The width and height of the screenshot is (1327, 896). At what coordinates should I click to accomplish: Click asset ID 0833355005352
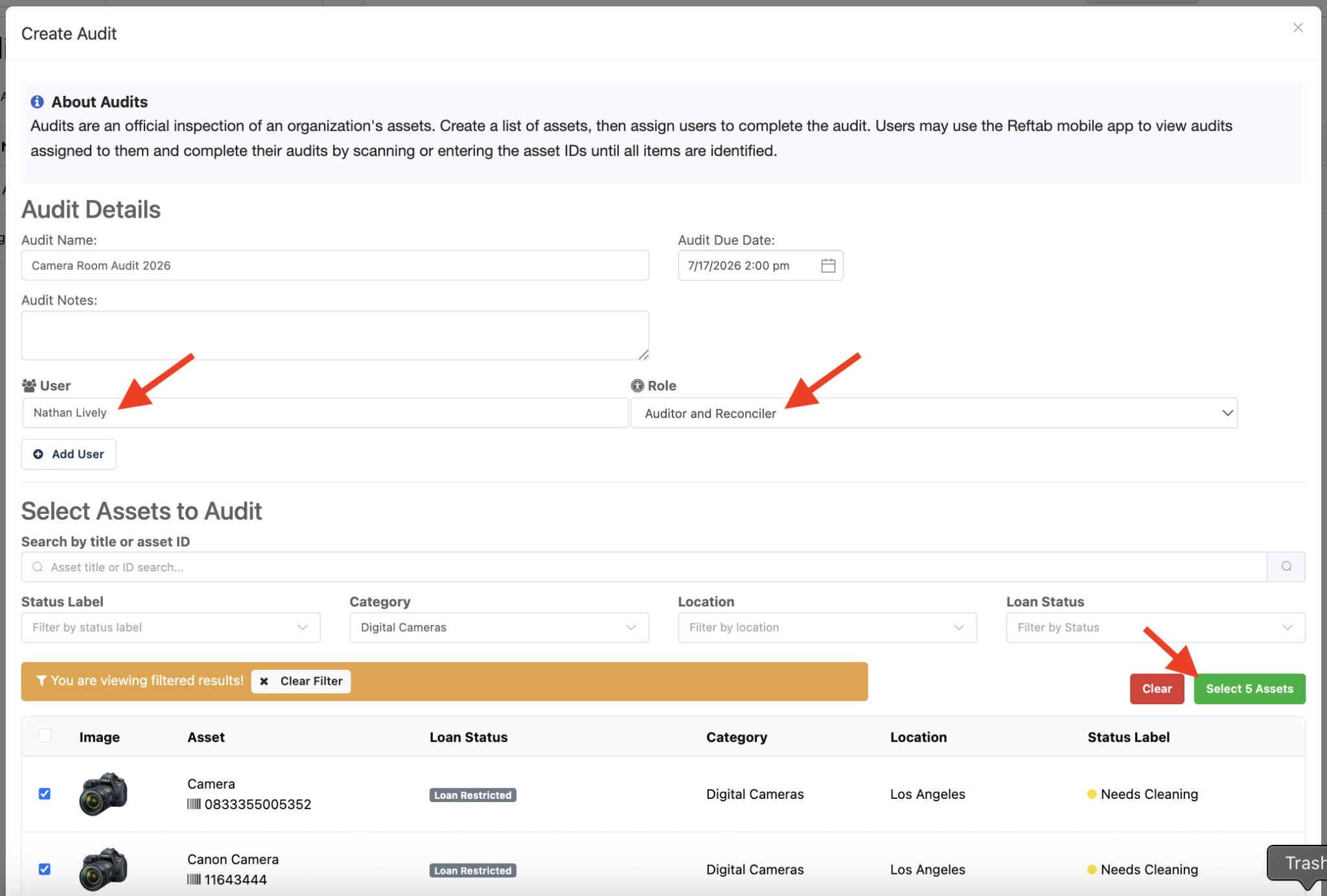(258, 804)
